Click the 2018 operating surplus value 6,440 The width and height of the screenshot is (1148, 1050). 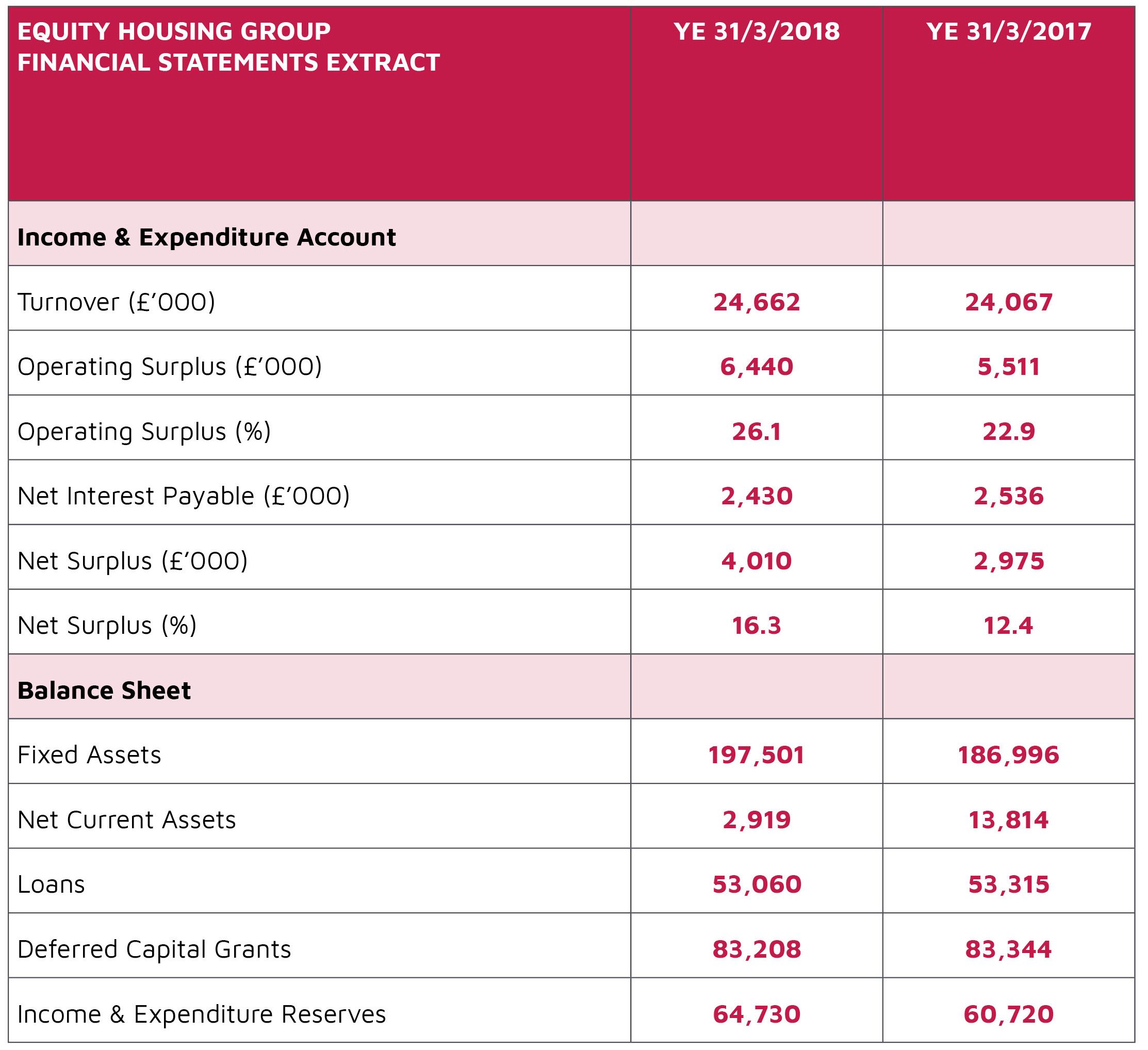point(757,367)
